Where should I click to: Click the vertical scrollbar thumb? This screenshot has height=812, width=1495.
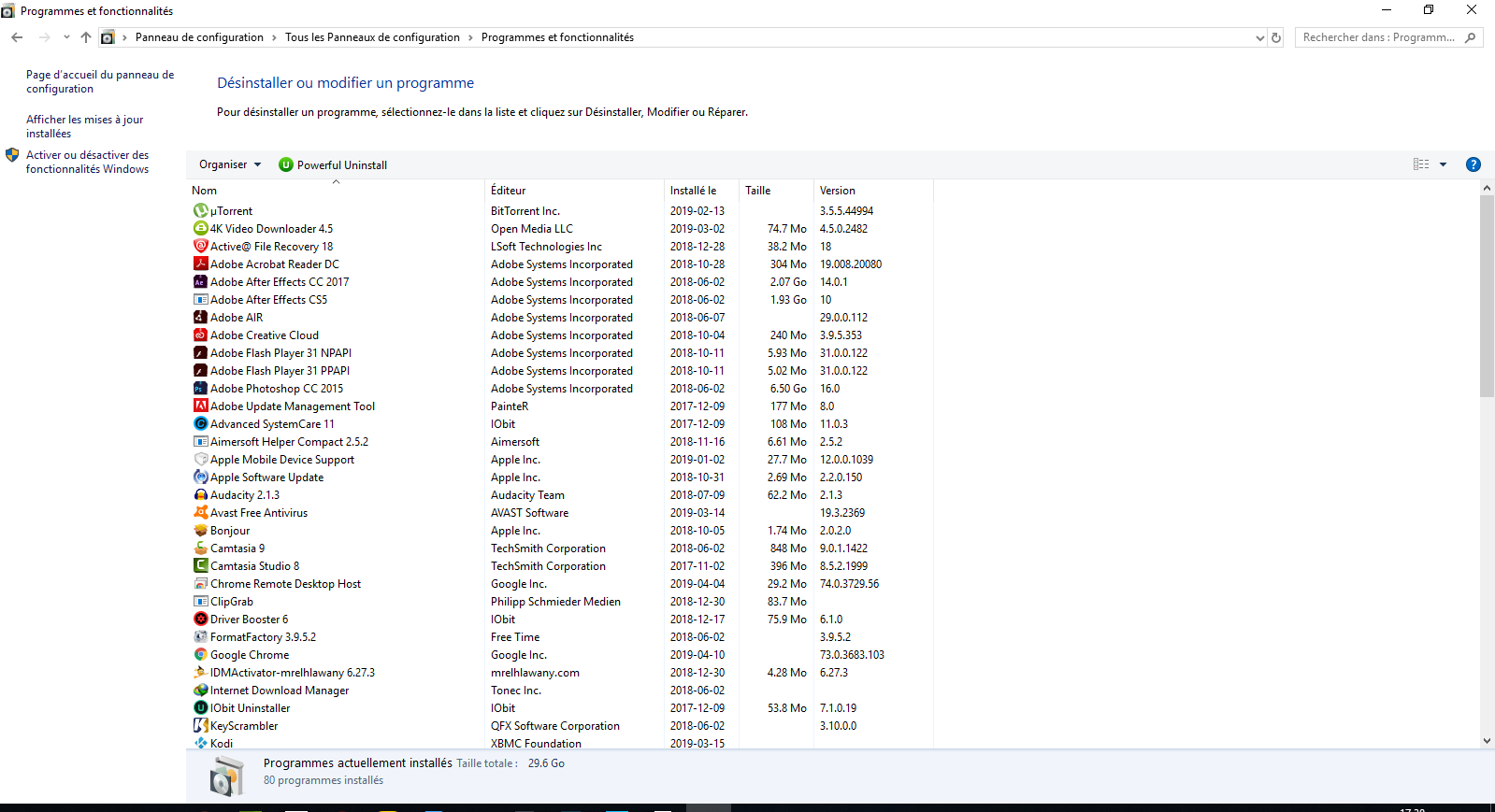click(x=1487, y=297)
